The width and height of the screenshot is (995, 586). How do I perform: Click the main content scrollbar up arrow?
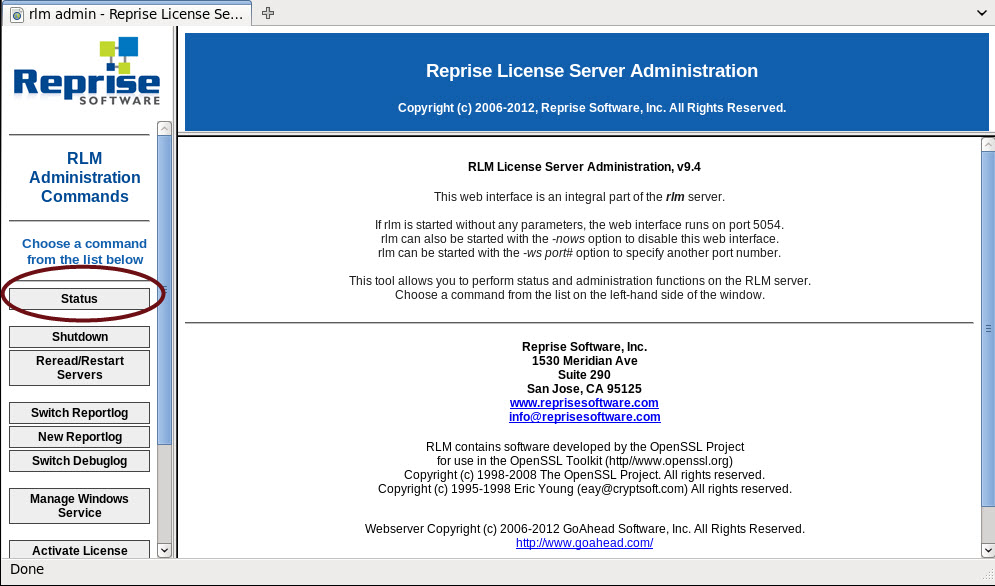(x=987, y=145)
